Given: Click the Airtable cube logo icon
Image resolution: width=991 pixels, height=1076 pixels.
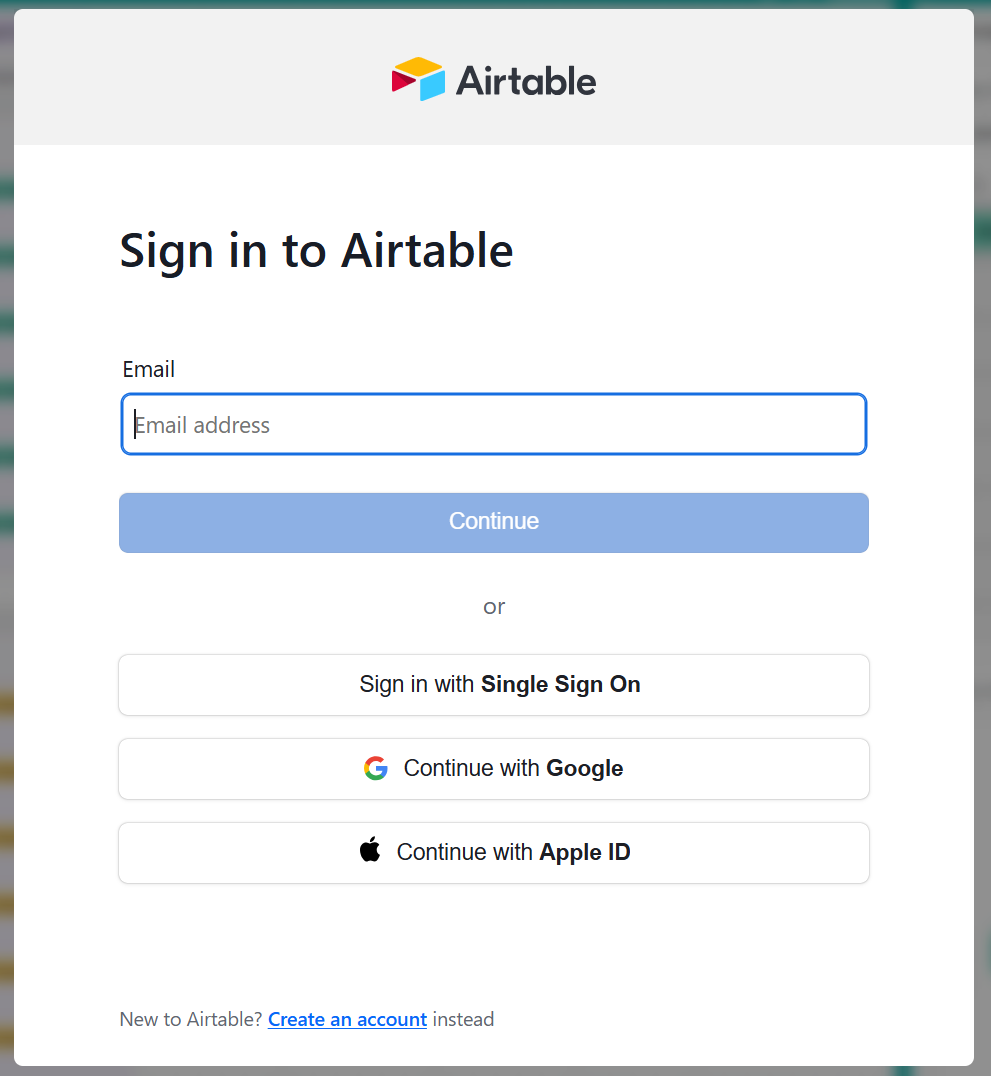Looking at the screenshot, I should pos(418,80).
